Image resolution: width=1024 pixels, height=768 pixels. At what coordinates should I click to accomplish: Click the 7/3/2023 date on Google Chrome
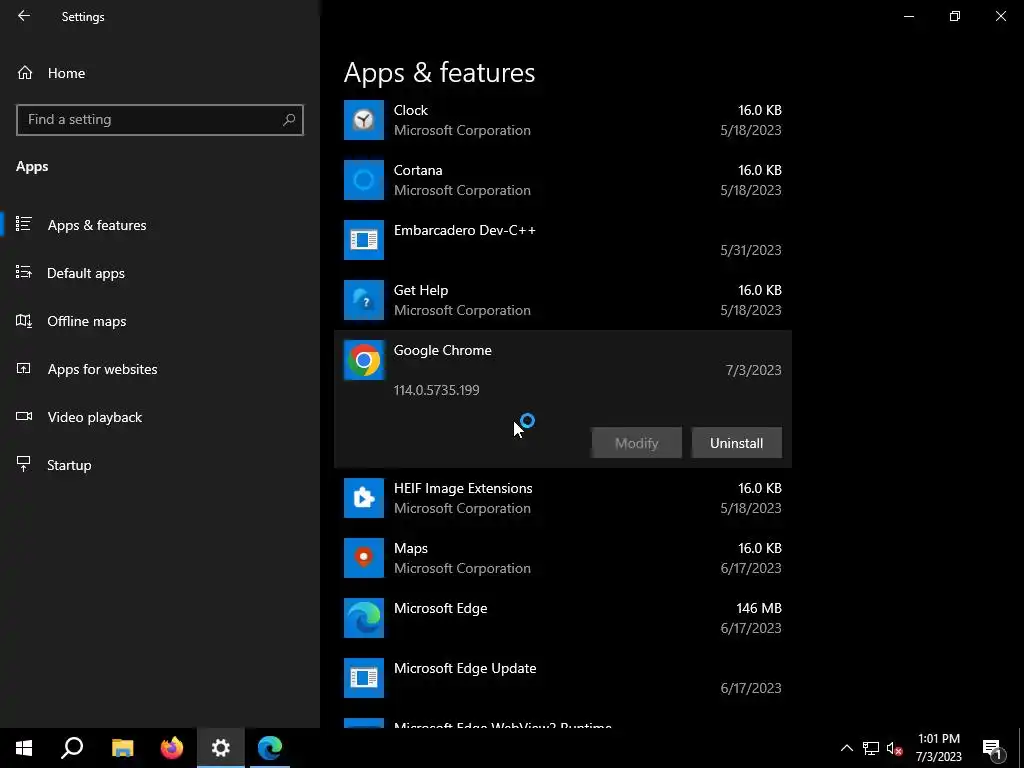[x=754, y=370]
